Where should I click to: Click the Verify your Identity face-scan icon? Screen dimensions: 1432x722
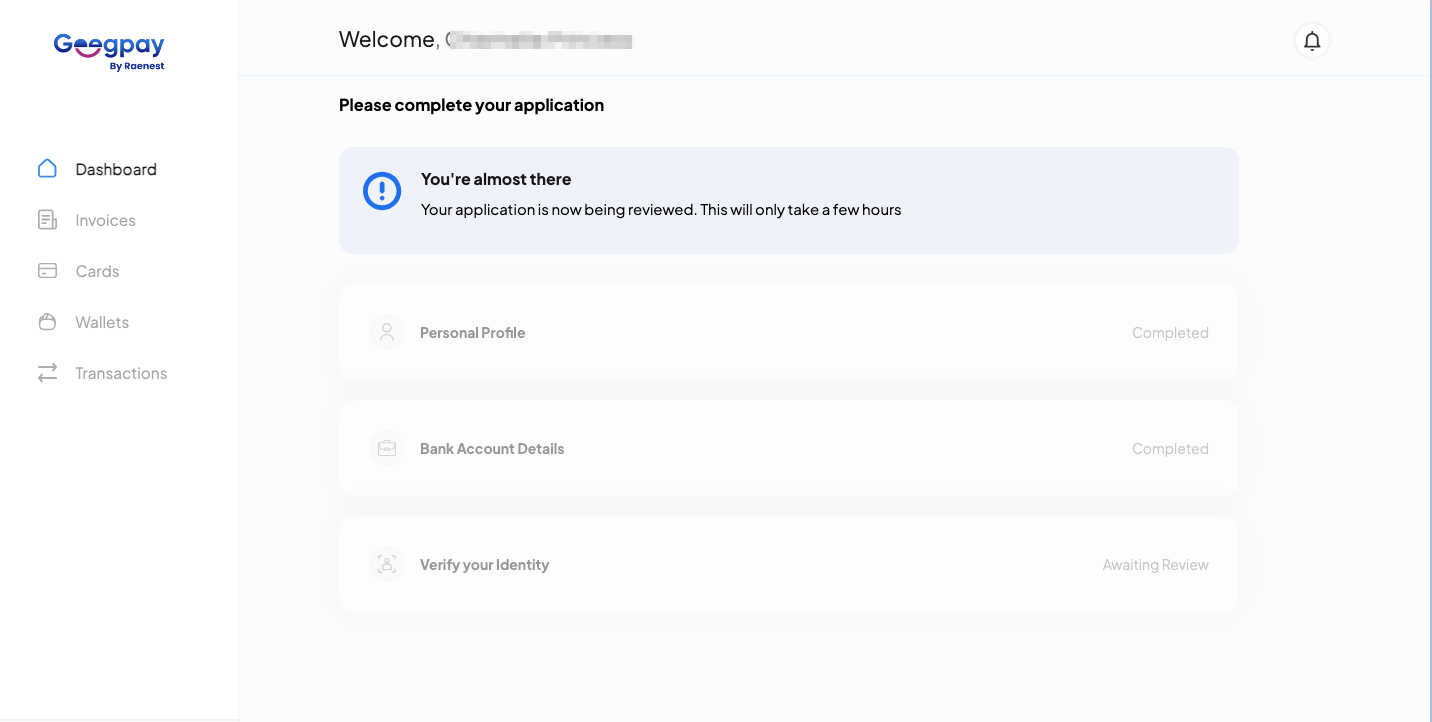point(387,564)
